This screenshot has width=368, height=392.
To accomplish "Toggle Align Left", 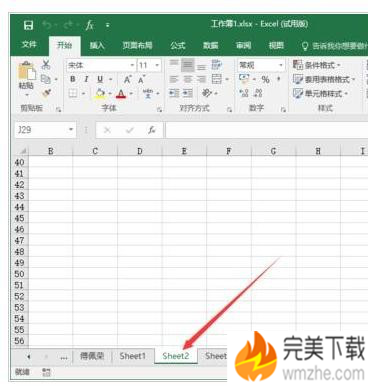I will 174,79.
